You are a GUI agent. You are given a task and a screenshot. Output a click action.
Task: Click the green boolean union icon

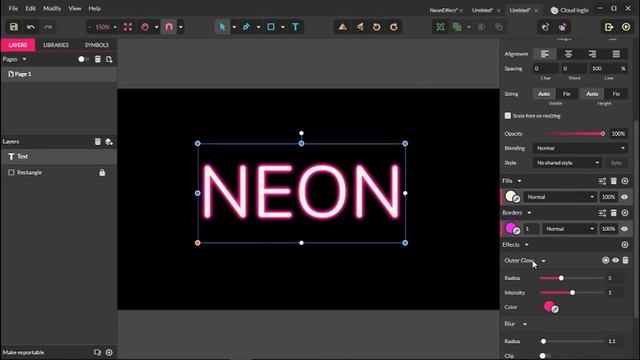457,27
